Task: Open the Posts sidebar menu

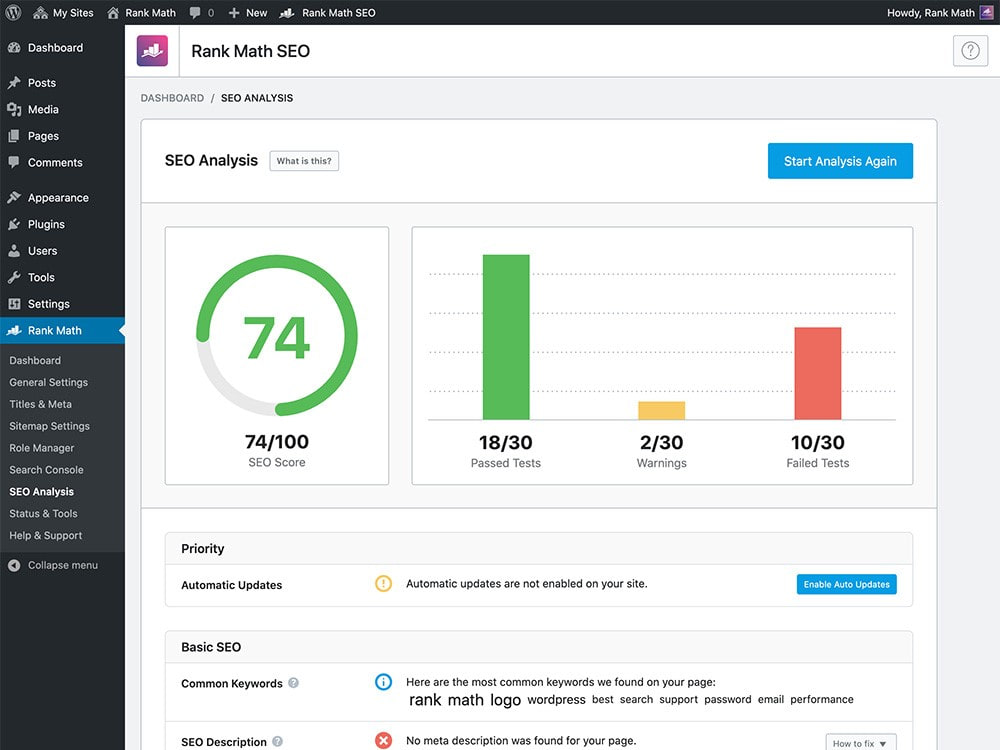Action: (x=62, y=83)
